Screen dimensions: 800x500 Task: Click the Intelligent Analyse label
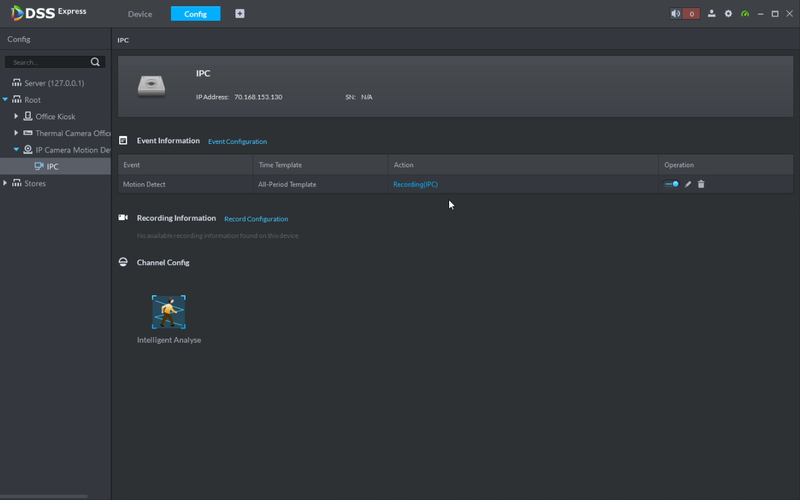coord(169,340)
